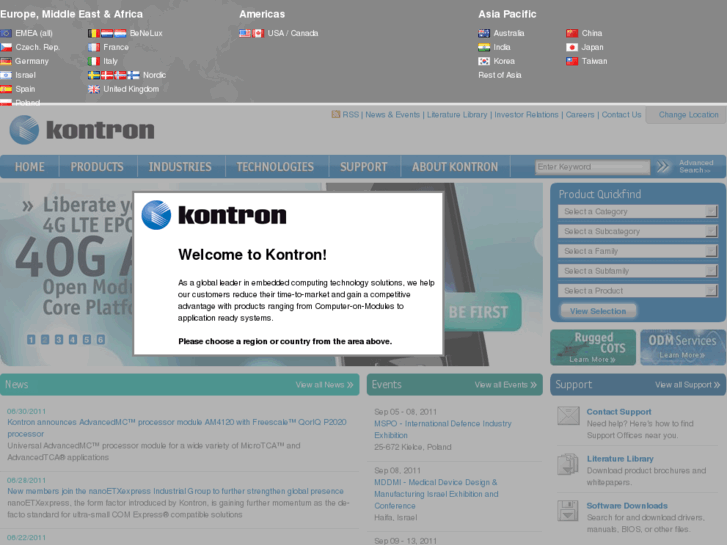This screenshot has width=727, height=545.
Task: Select the Australia flag icon
Action: [x=484, y=33]
